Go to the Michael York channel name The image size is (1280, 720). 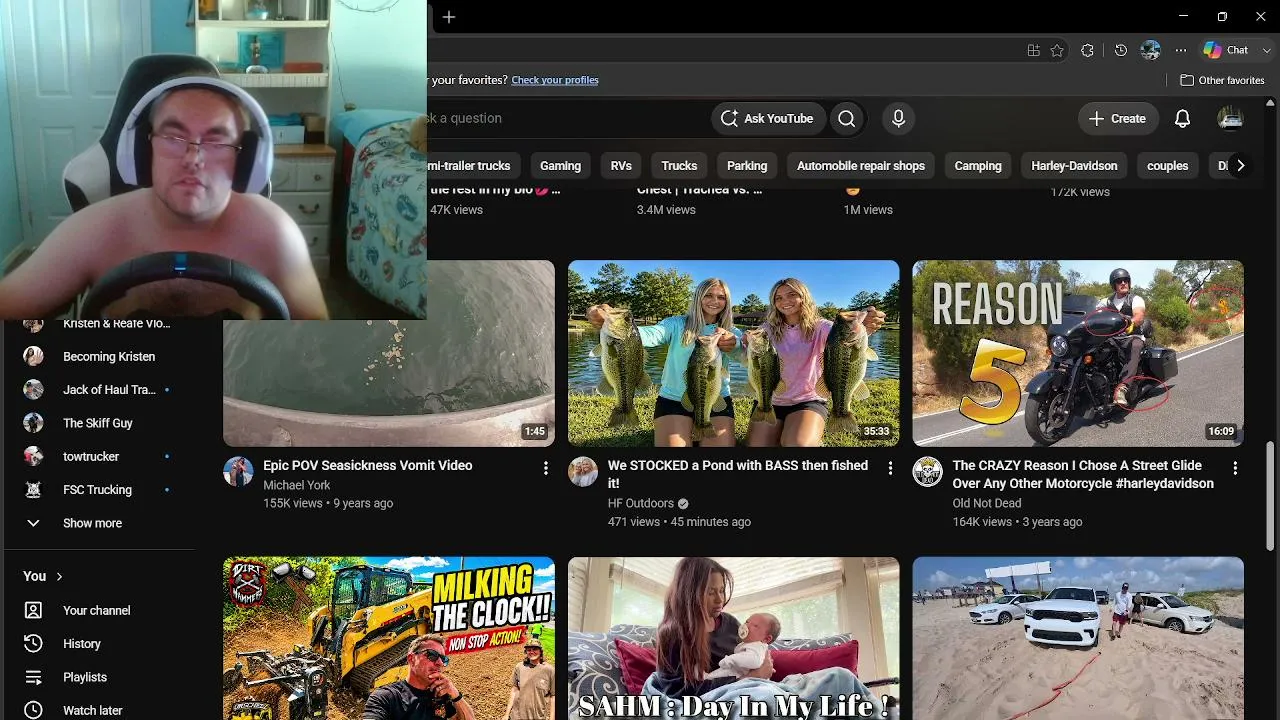coord(297,485)
